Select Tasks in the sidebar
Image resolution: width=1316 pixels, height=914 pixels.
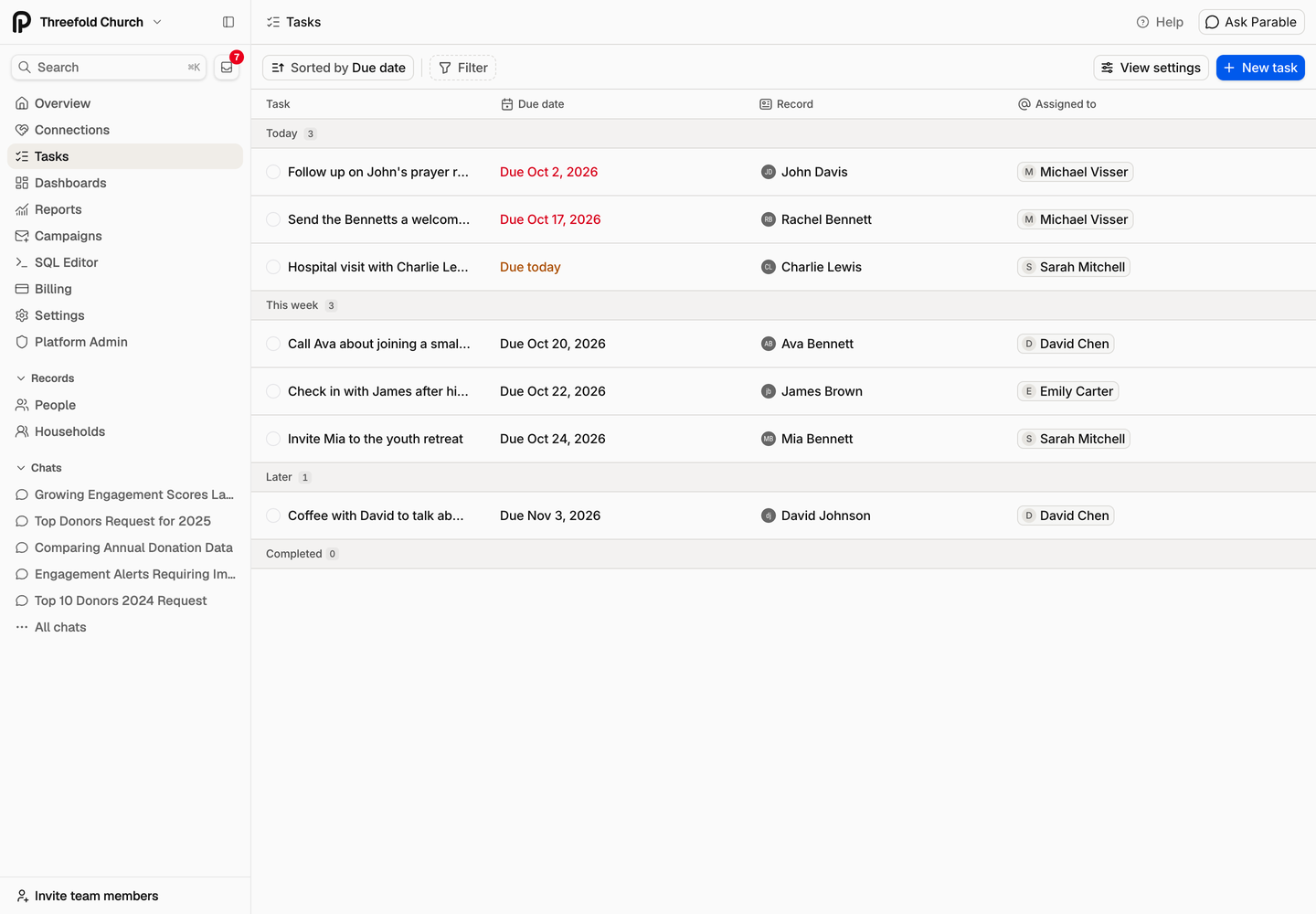pyautogui.click(x=125, y=156)
